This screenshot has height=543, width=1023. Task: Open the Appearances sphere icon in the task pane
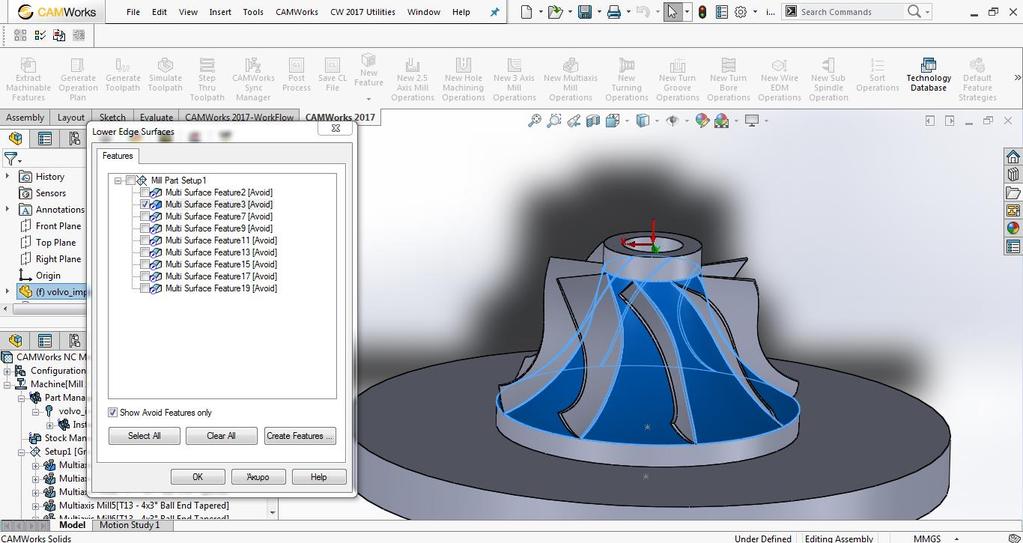click(1013, 228)
